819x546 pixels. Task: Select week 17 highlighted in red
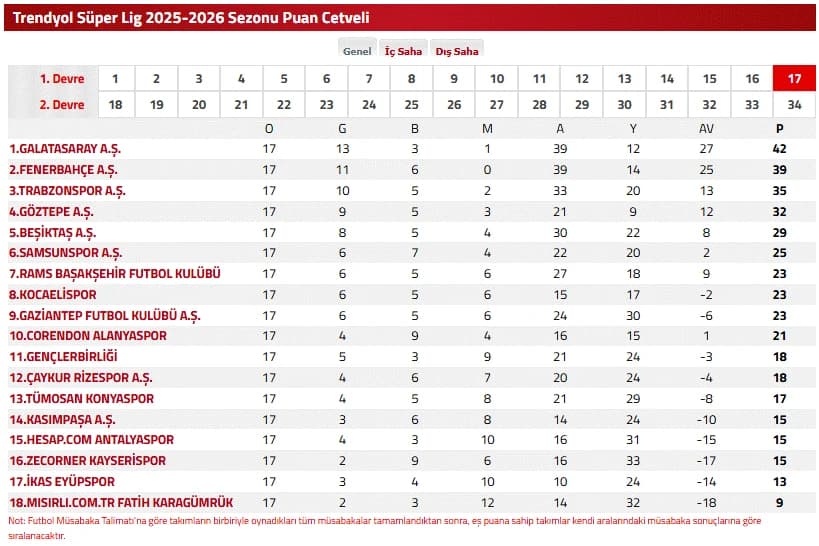(x=794, y=79)
